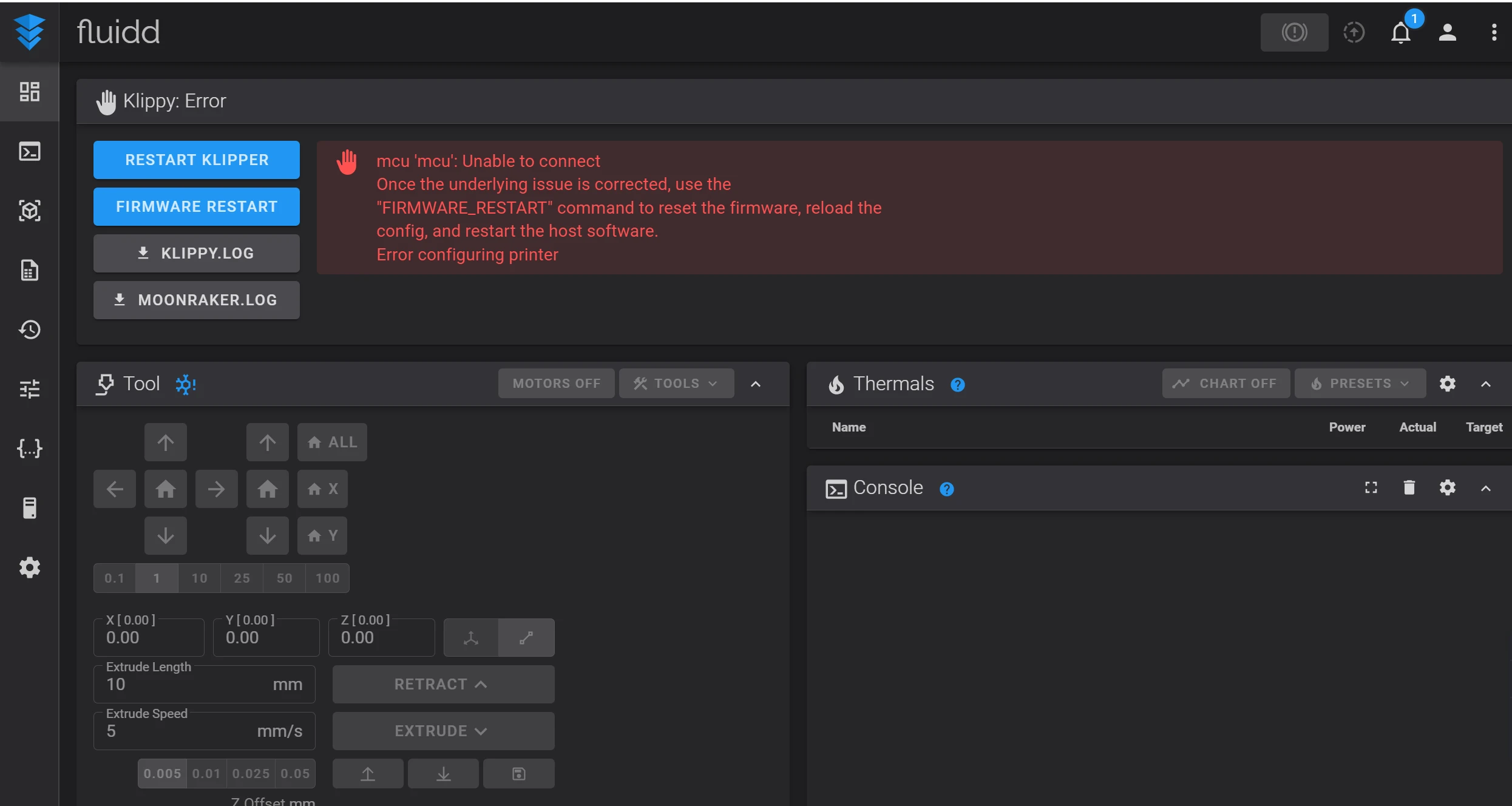Screen dimensions: 1512x806
Task: Click the cold extrude warning icon
Action: tap(186, 384)
